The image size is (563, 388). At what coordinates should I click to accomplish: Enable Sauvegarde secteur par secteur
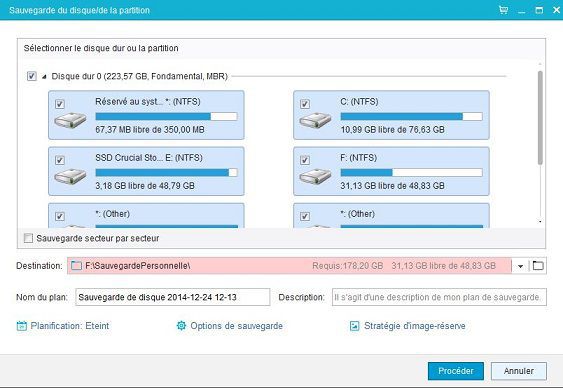(28, 238)
